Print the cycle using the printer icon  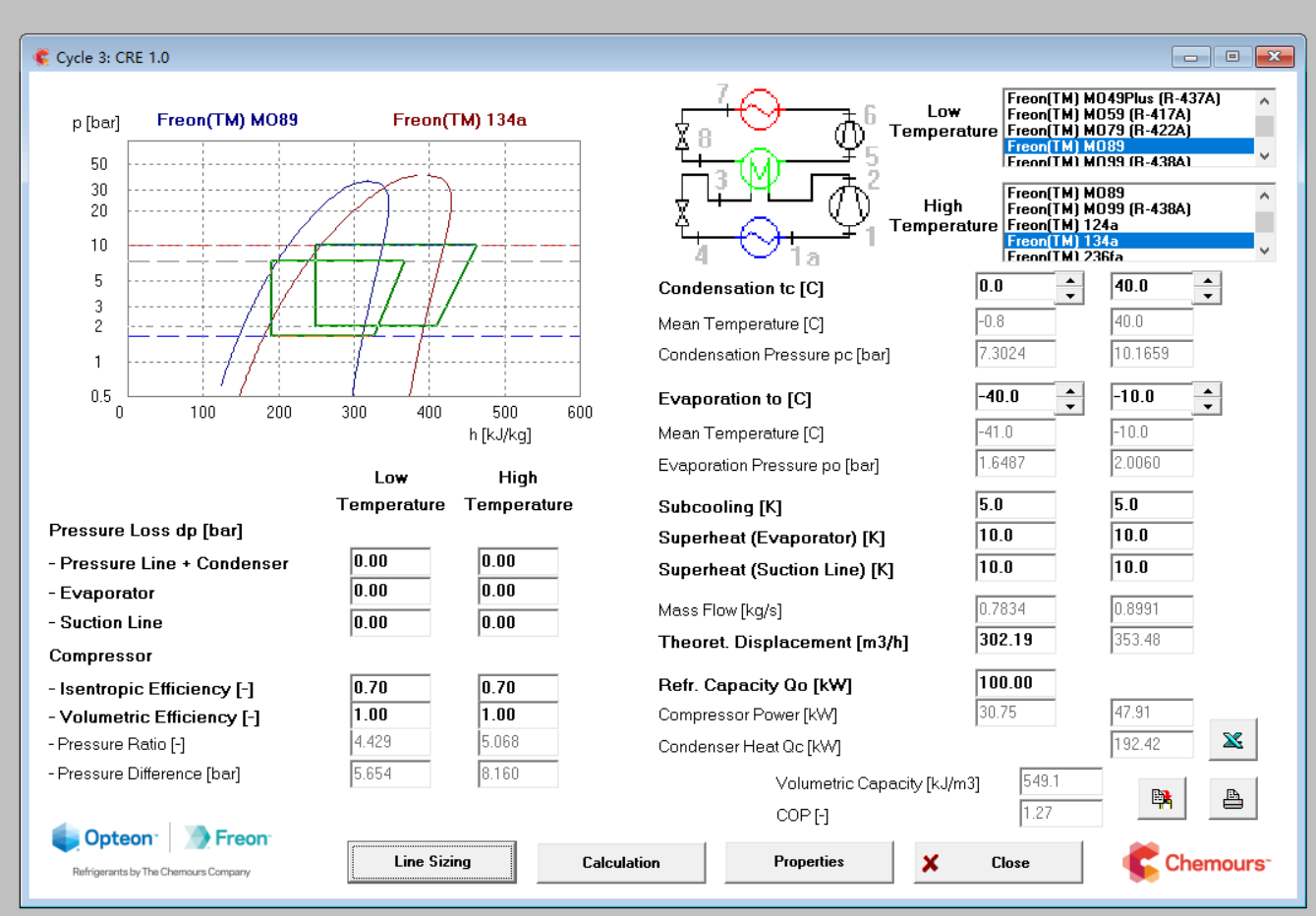tap(1232, 799)
